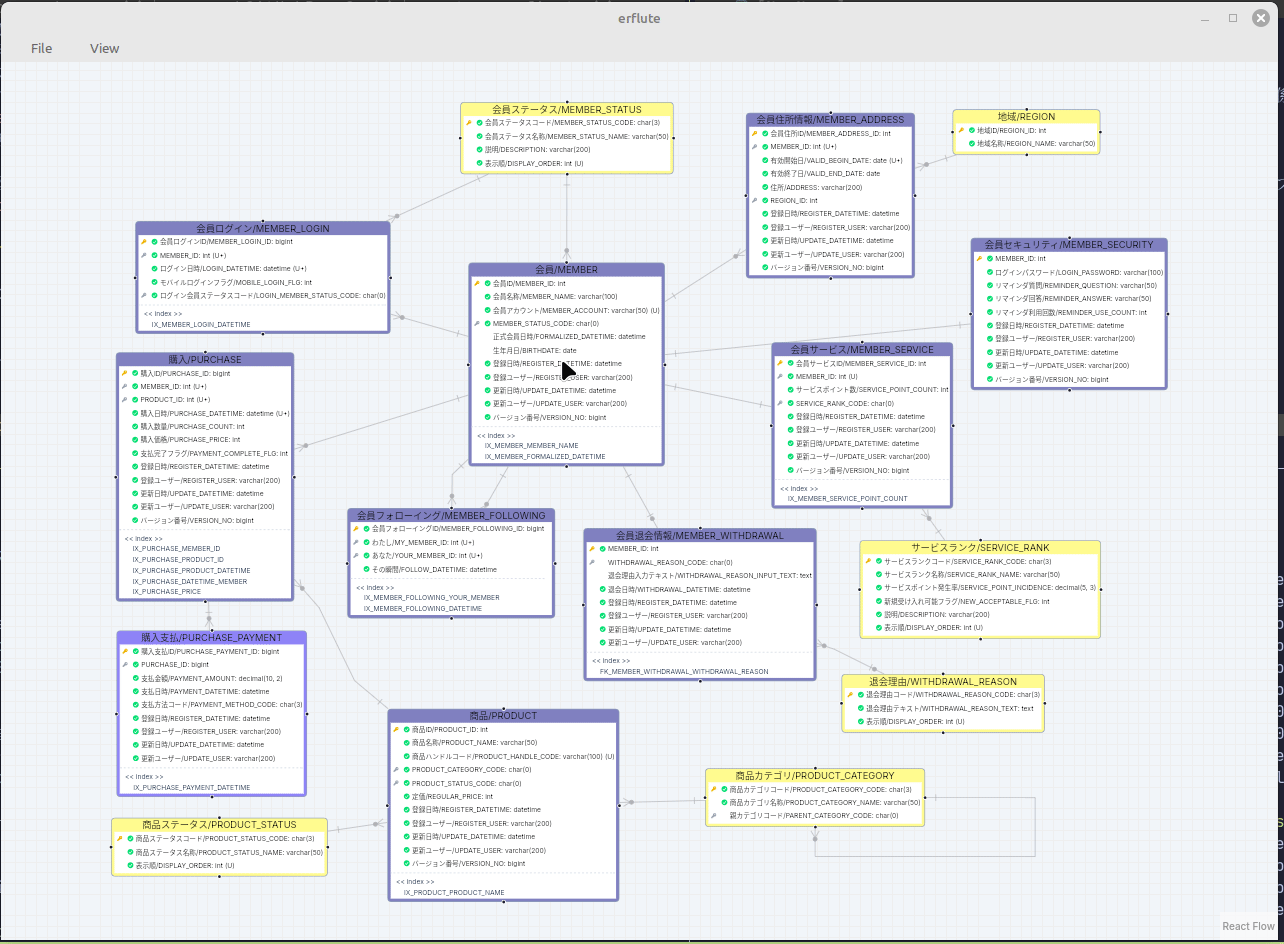
Task: Click foreign key icon of PRODUCT_CATEGORY_CODE in PRODUCT table
Action: click(396, 769)
